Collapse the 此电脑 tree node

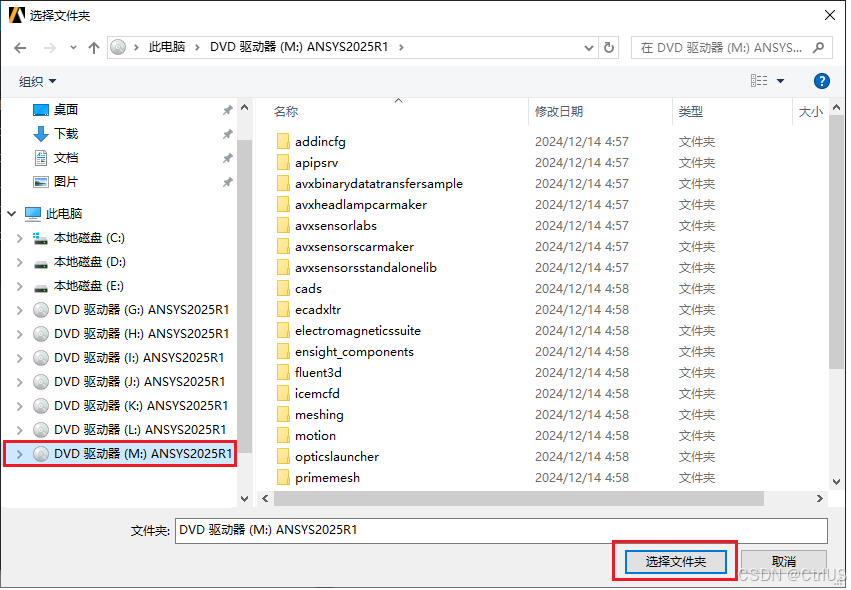12,214
